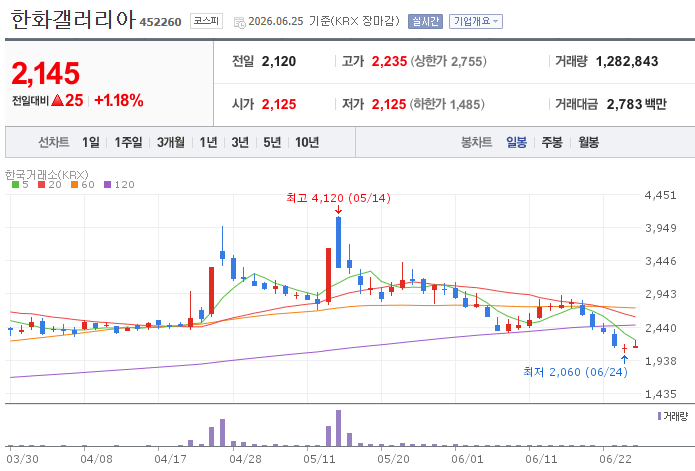The image size is (695, 471).
Task: Select the 1주일 line chart tab
Action: 128,142
